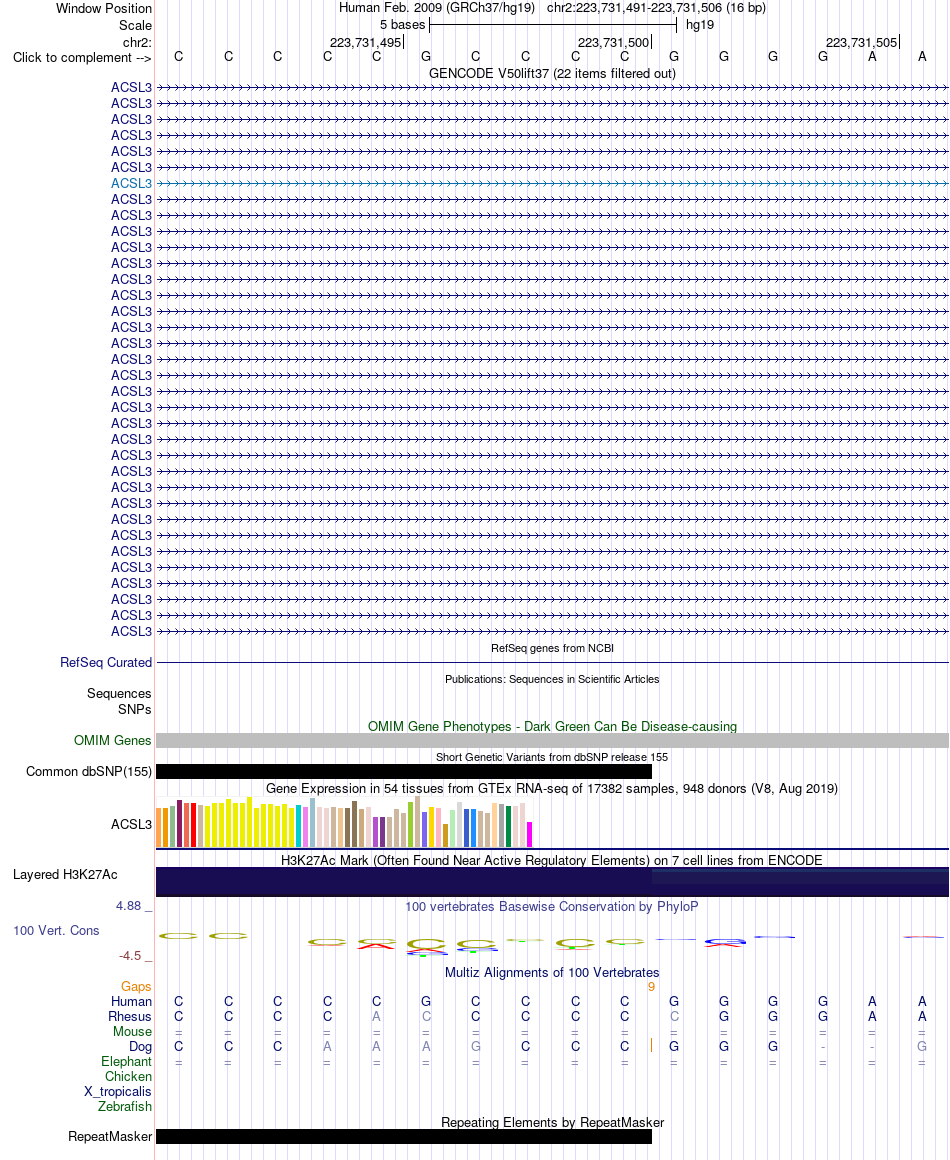Click the orange gap count '9'

coord(652,987)
